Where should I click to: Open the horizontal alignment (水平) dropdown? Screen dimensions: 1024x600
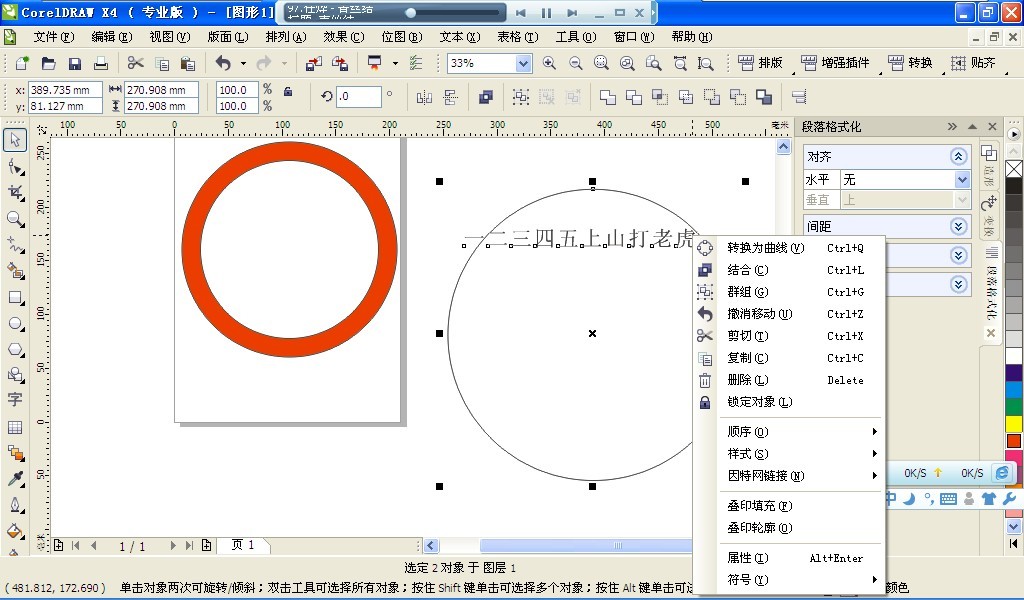962,180
